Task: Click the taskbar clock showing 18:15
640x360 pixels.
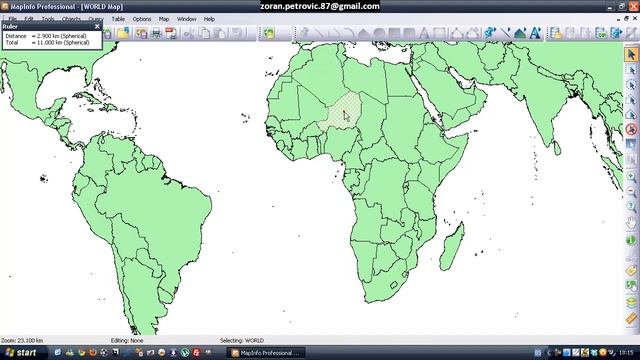Action: tap(626, 352)
